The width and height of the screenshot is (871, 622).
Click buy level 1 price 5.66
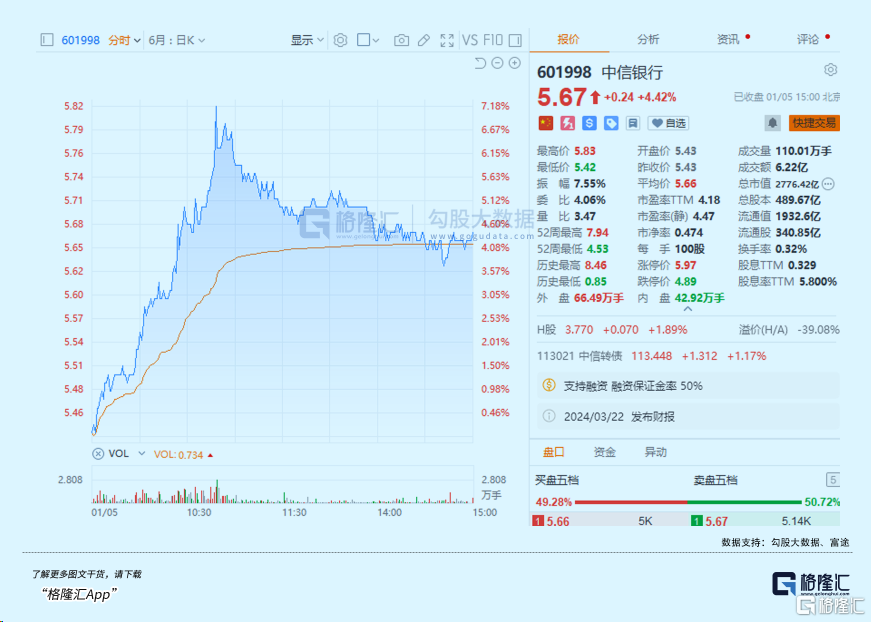click(558, 521)
